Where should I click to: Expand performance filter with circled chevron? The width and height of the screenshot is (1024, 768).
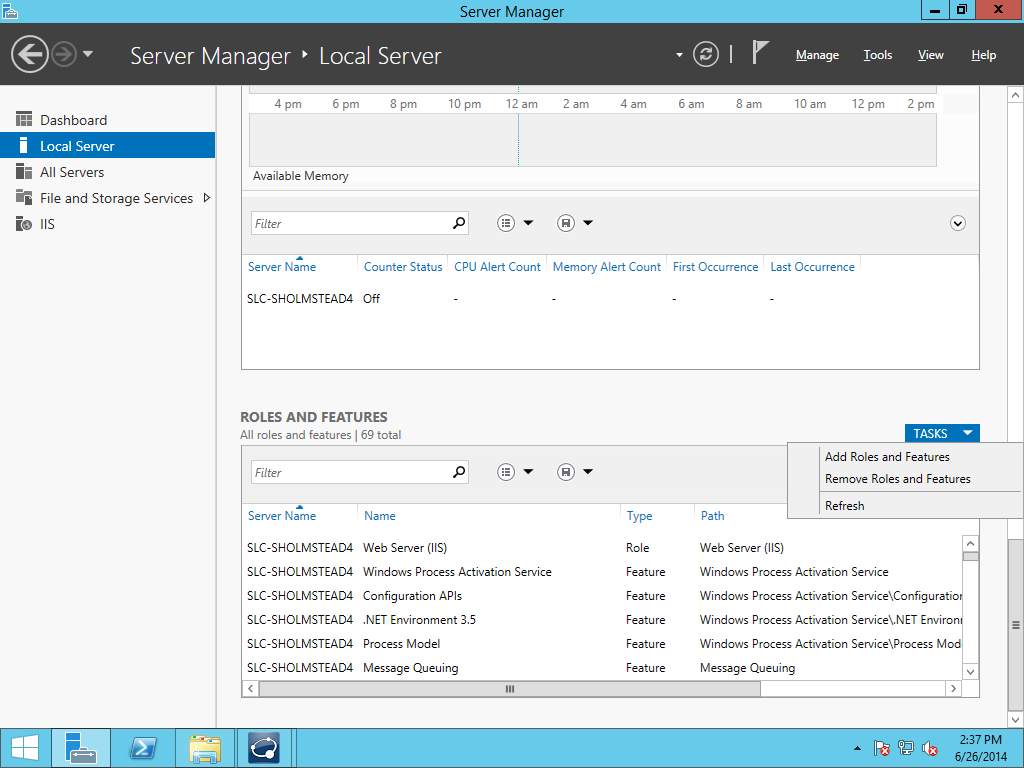point(957,223)
